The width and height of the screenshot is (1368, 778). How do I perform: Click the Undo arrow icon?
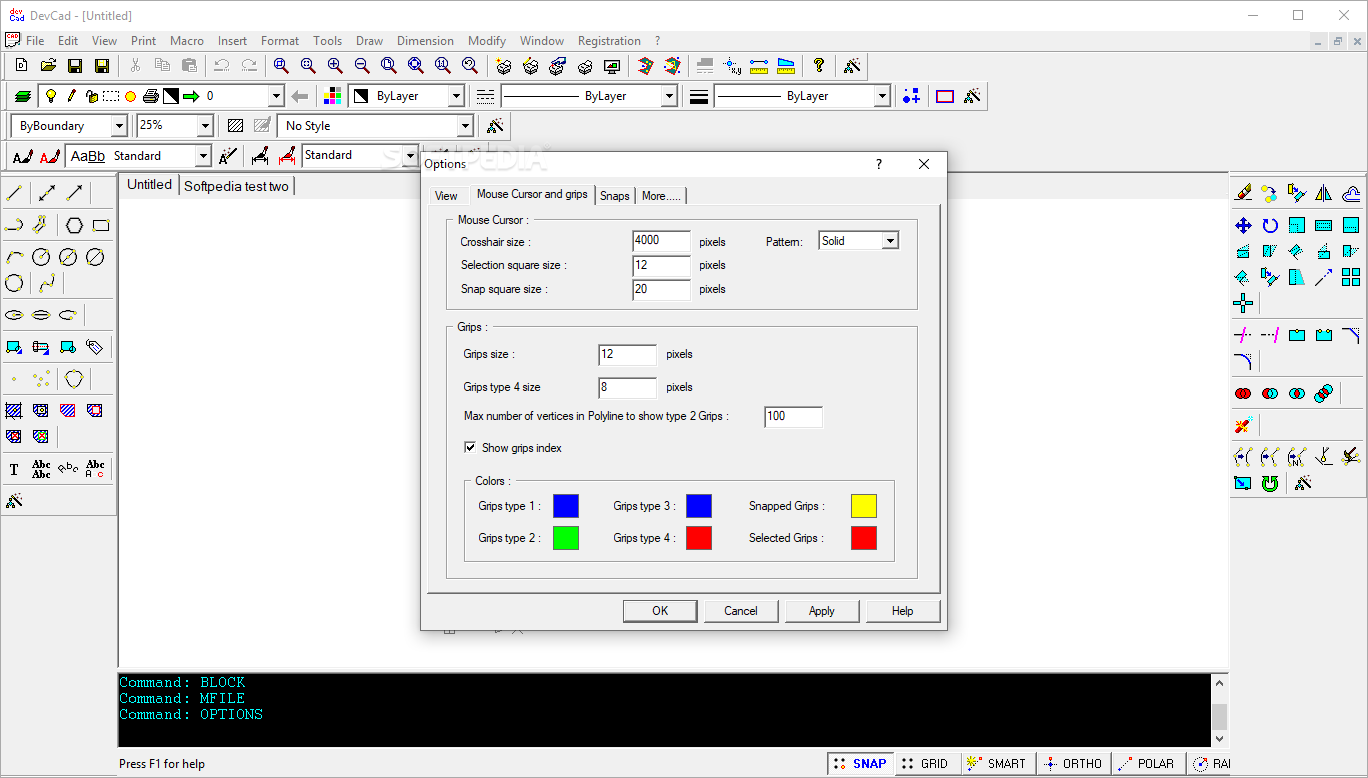(x=221, y=66)
